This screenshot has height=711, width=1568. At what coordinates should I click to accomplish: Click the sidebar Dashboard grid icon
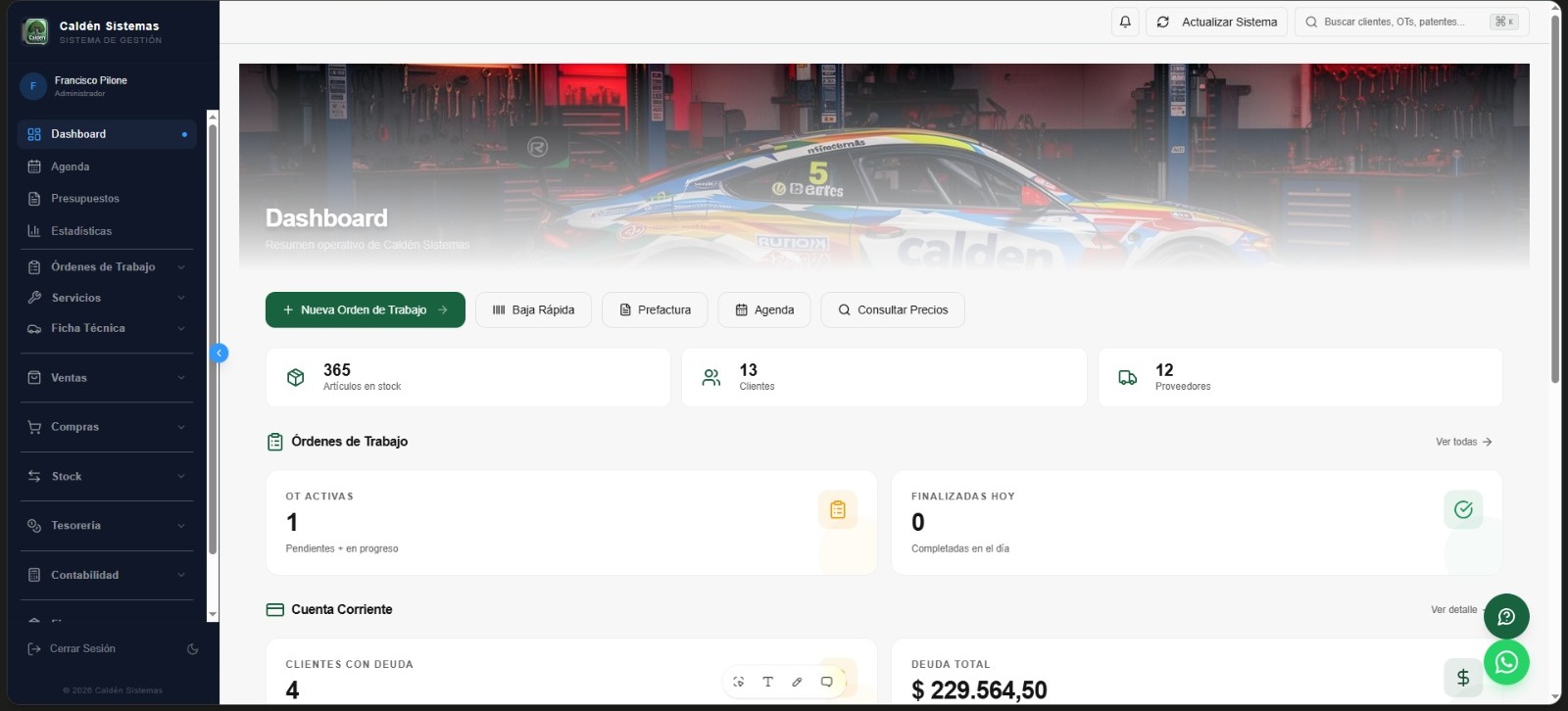(x=34, y=134)
